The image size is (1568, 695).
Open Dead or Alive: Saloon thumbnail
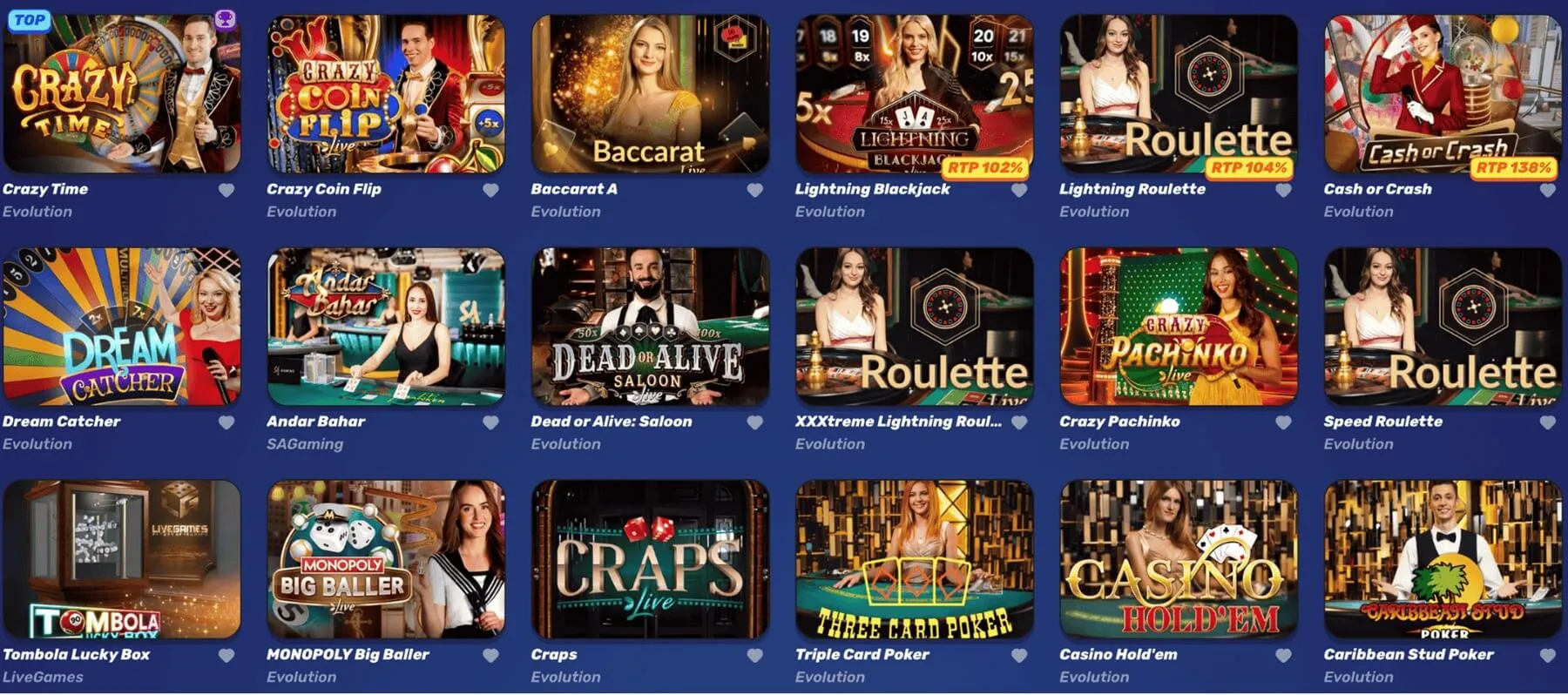click(650, 327)
